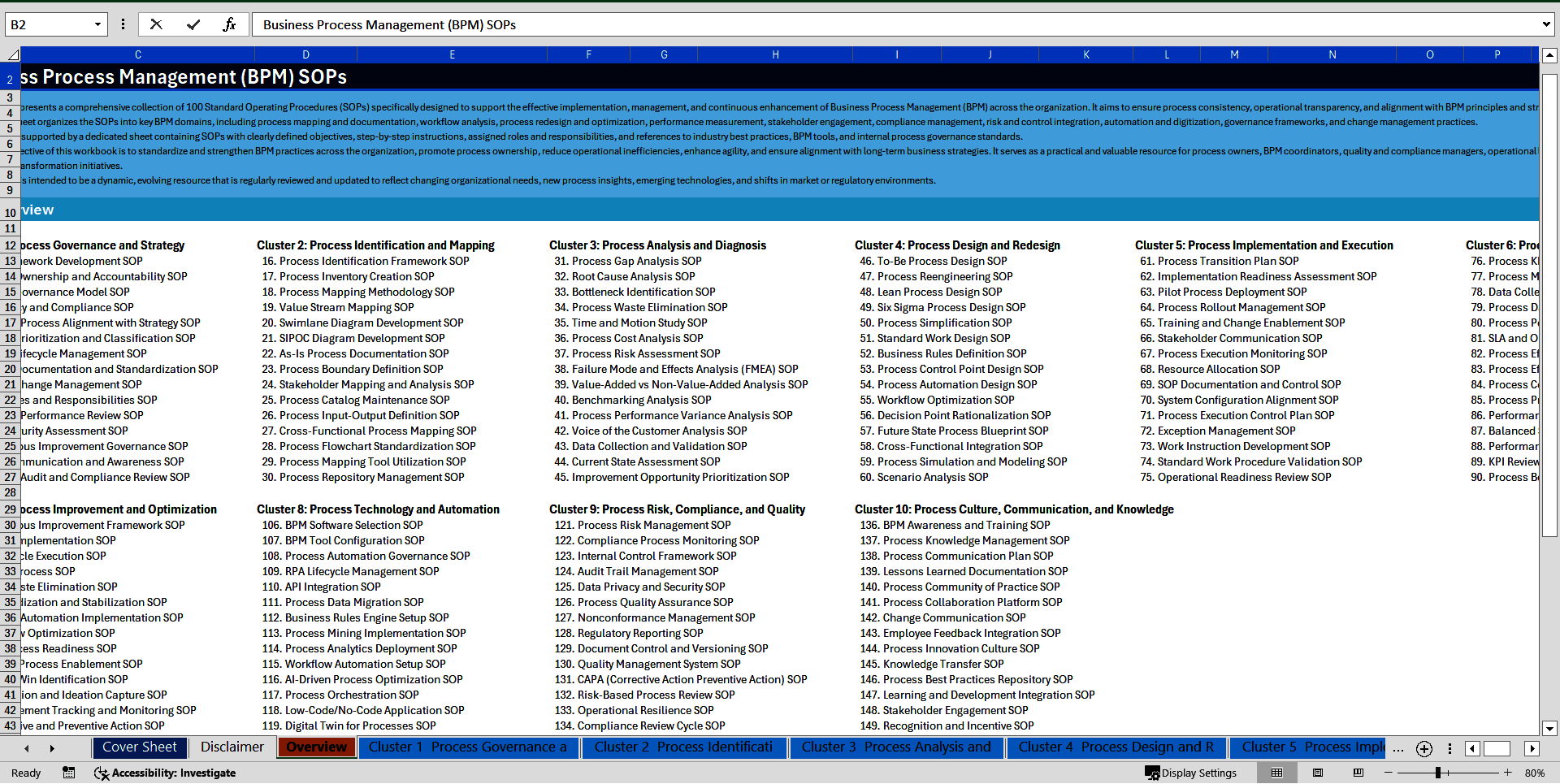1560x784 pixels.
Task: Click Accessibility: Investigate in status bar
Action: pos(165,773)
